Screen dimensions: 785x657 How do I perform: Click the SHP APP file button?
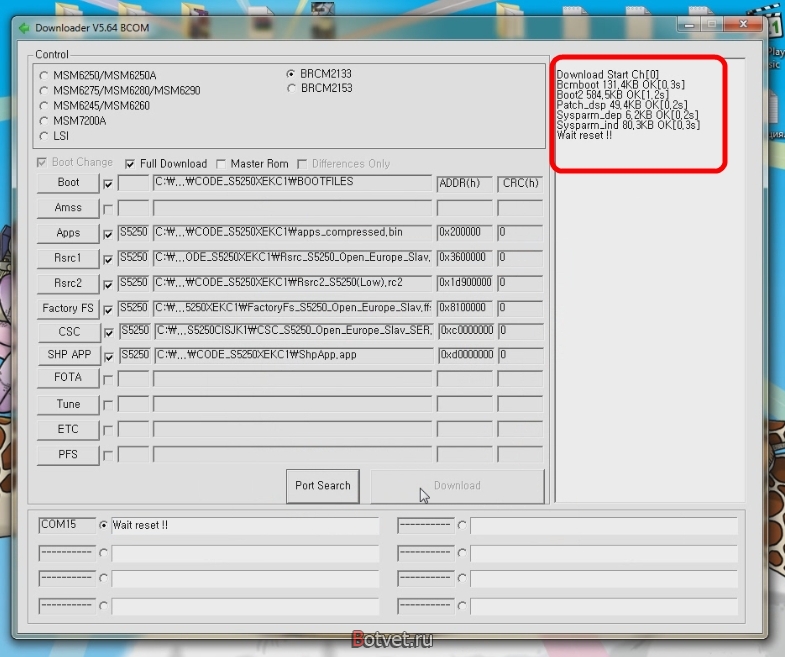(69, 355)
